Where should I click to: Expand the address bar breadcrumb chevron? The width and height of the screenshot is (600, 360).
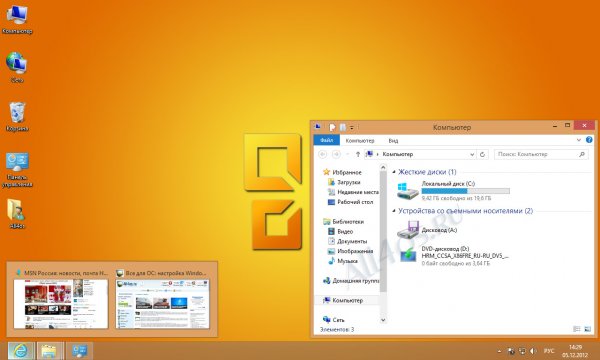378,154
